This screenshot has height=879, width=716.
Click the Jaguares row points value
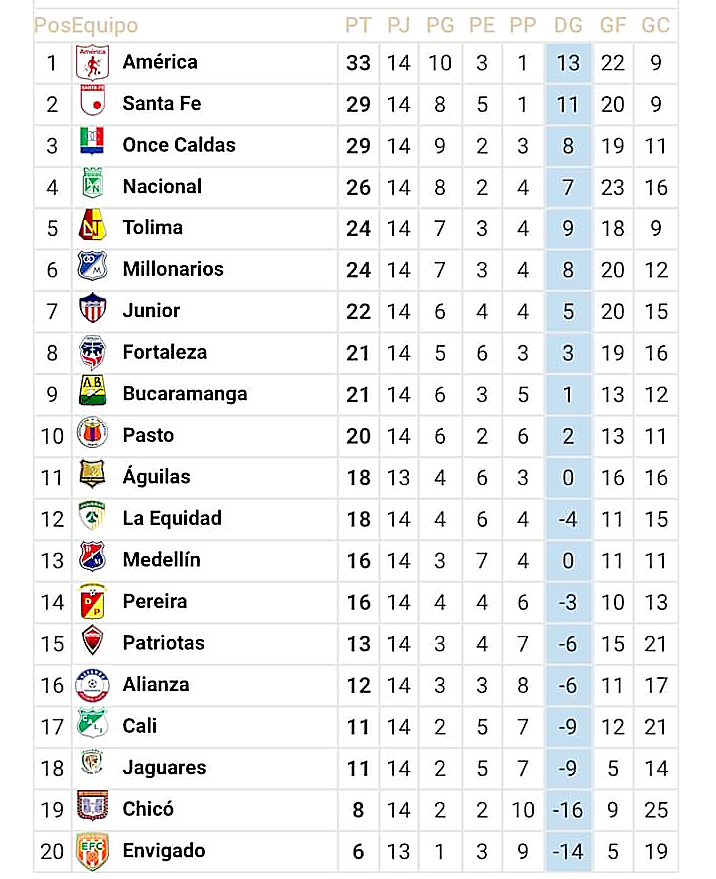tap(358, 768)
